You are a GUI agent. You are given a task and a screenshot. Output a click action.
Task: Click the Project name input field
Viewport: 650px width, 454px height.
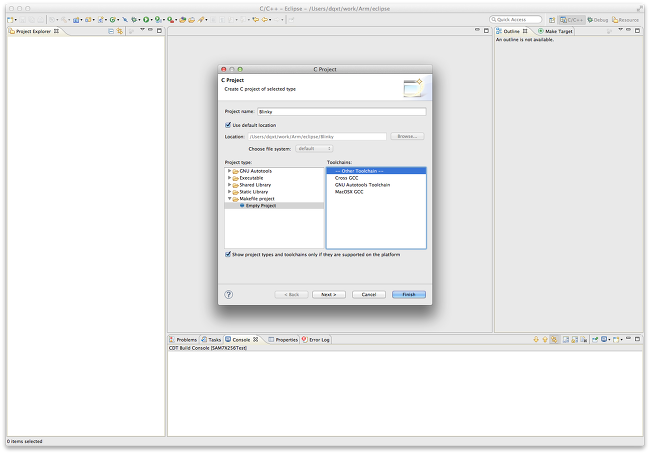click(x=342, y=112)
